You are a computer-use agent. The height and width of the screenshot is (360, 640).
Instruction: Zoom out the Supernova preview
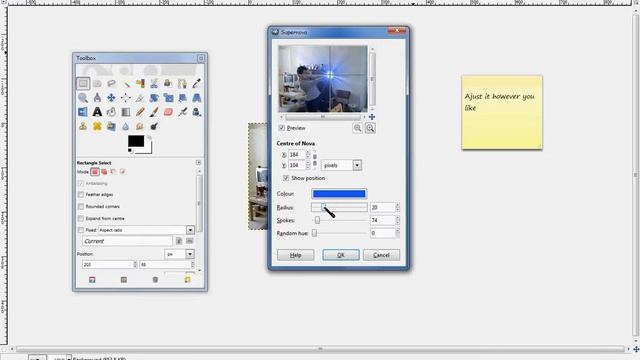point(357,128)
